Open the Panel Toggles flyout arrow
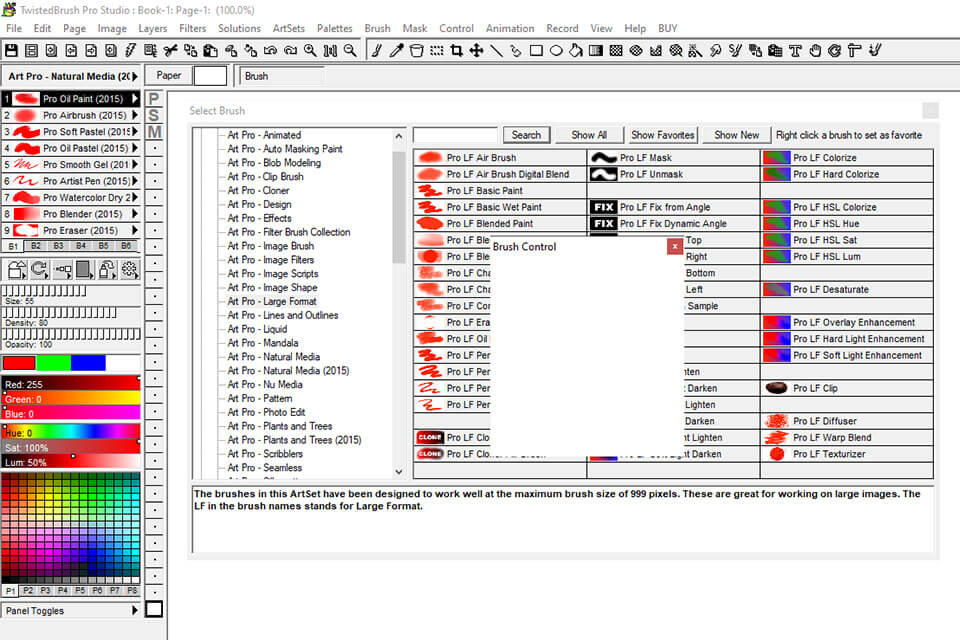 (135, 611)
